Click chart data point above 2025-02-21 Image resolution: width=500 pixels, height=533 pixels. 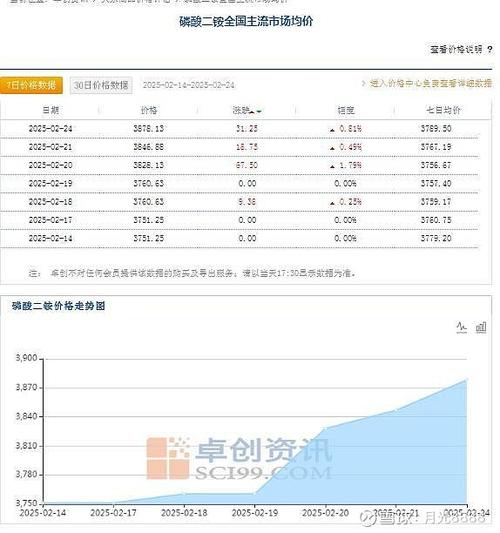click(396, 410)
